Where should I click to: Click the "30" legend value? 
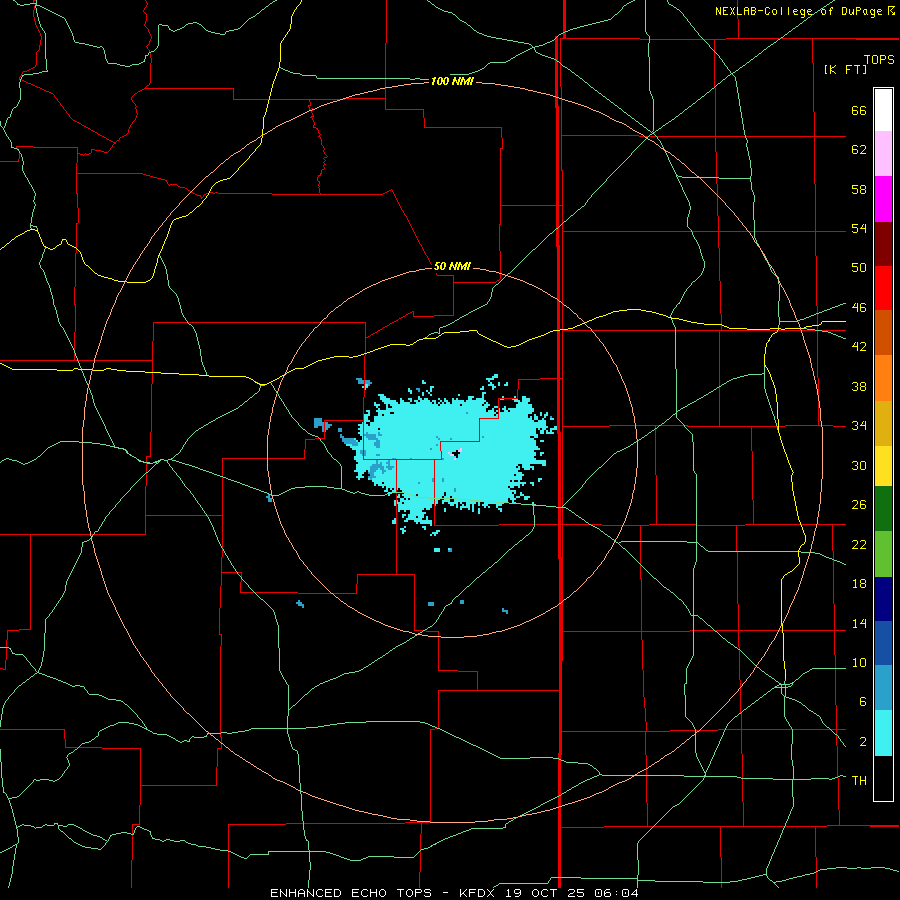click(859, 465)
